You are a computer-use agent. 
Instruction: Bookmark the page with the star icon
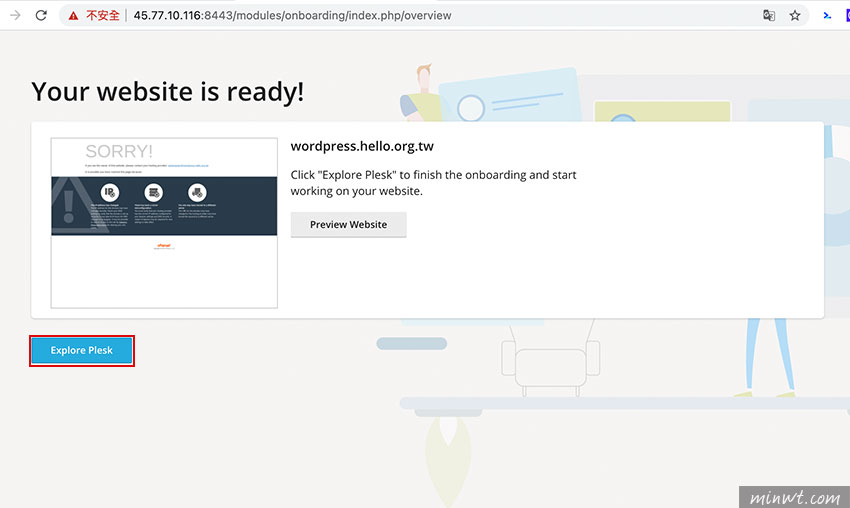(x=795, y=15)
